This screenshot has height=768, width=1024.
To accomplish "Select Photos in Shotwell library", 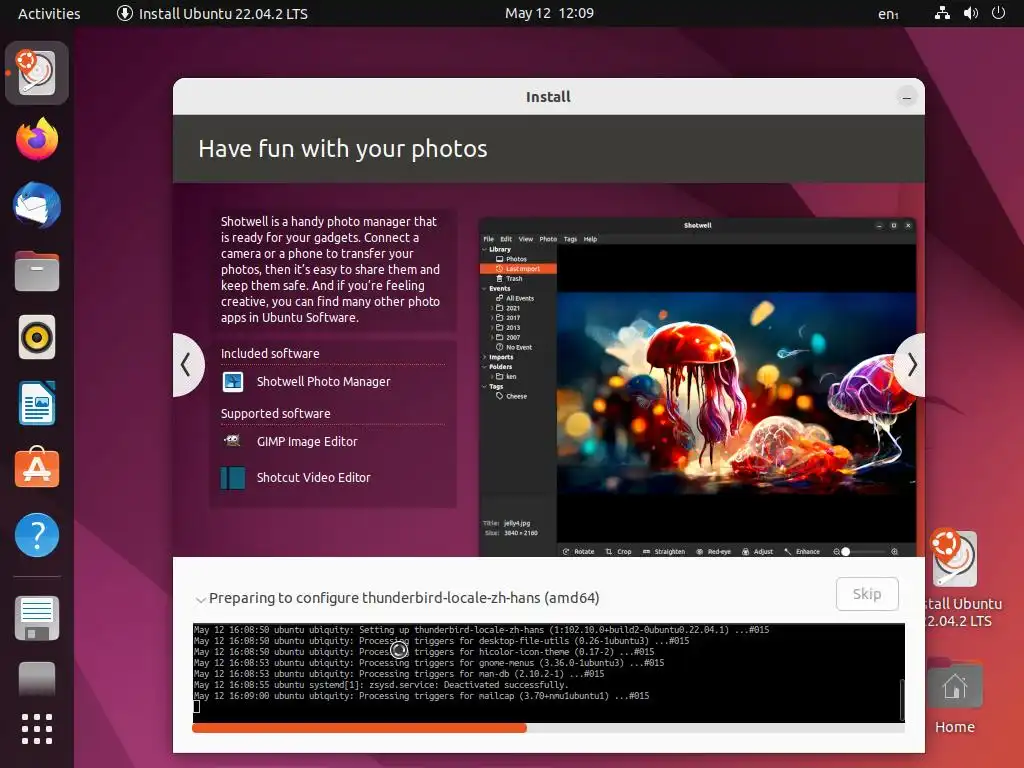I will [x=511, y=259].
